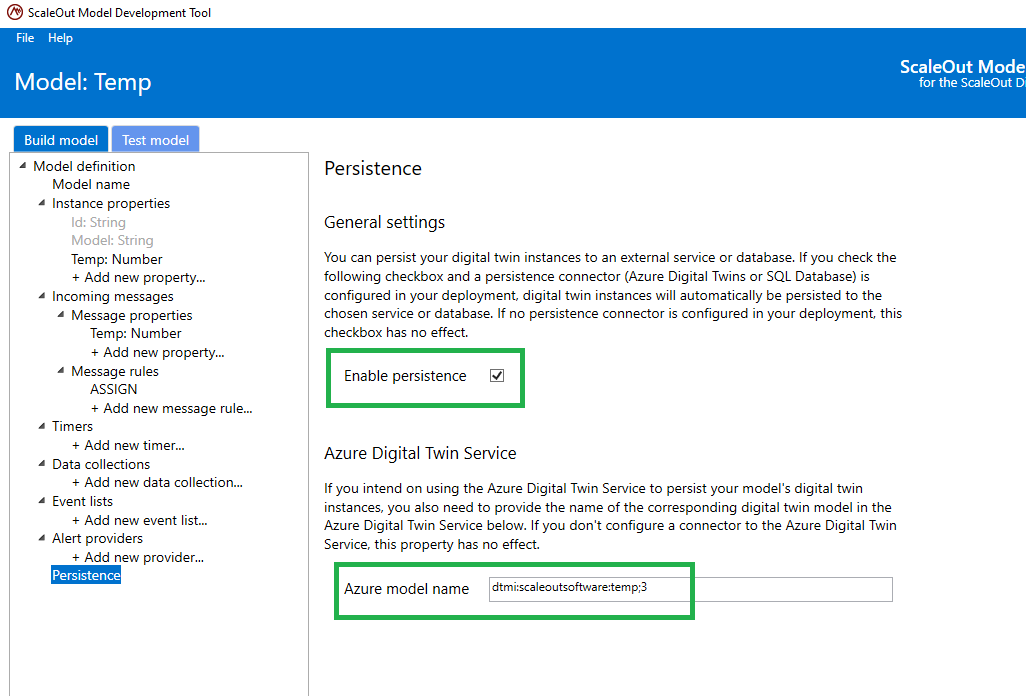
Task: Collapse the Message rules node
Action: pyautogui.click(x=61, y=370)
